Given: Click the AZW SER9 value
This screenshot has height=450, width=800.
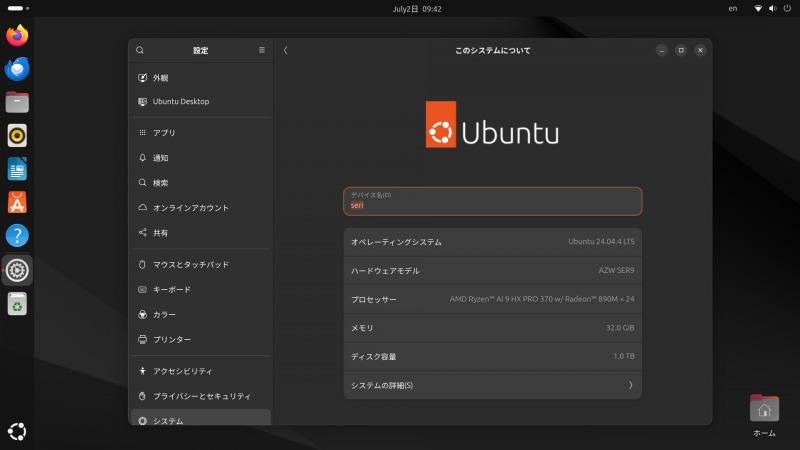Looking at the screenshot, I should click(x=616, y=270).
